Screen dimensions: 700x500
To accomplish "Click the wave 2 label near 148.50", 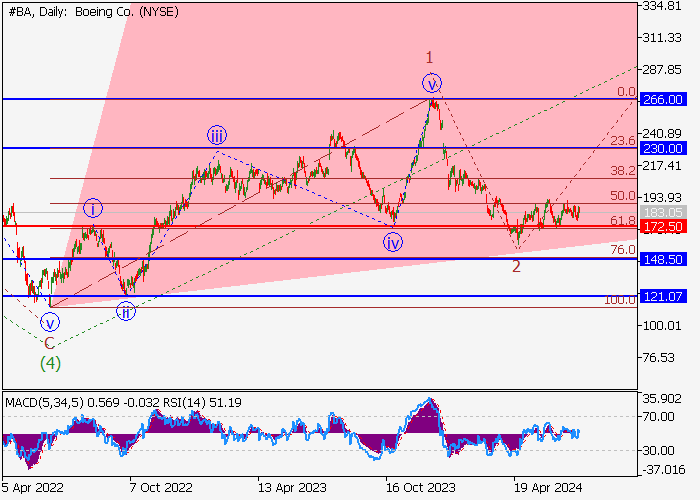I will click(516, 267).
